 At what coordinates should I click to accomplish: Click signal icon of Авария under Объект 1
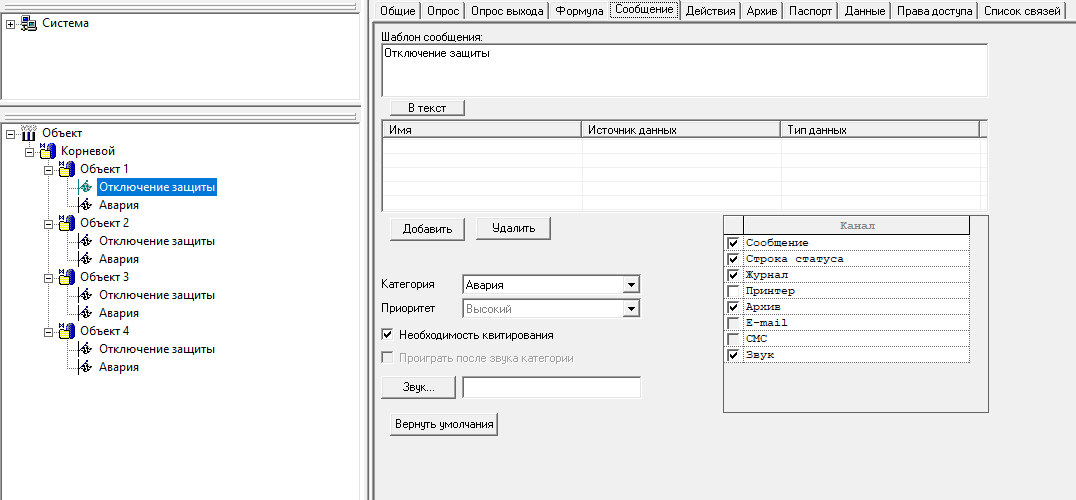pyautogui.click(x=86, y=205)
